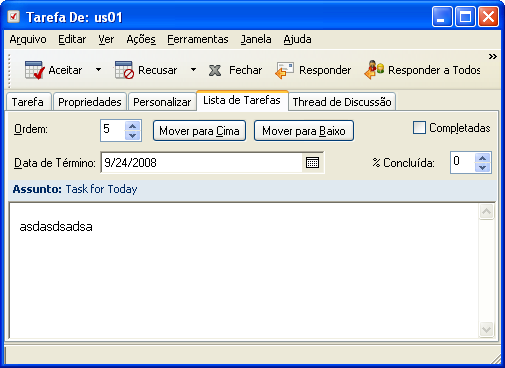Click the window resize grip corner

click(496, 359)
